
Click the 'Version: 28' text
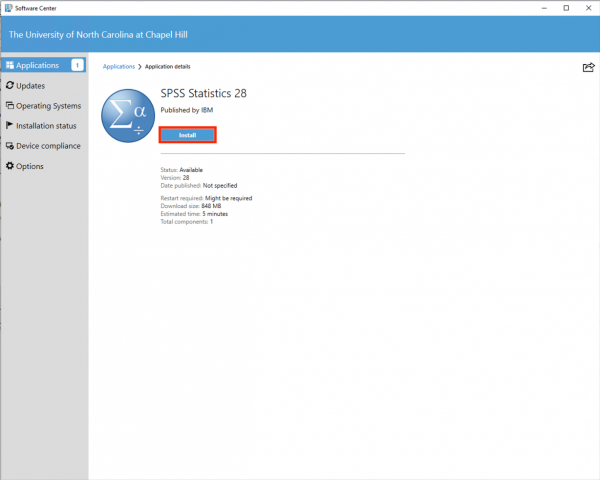click(175, 178)
